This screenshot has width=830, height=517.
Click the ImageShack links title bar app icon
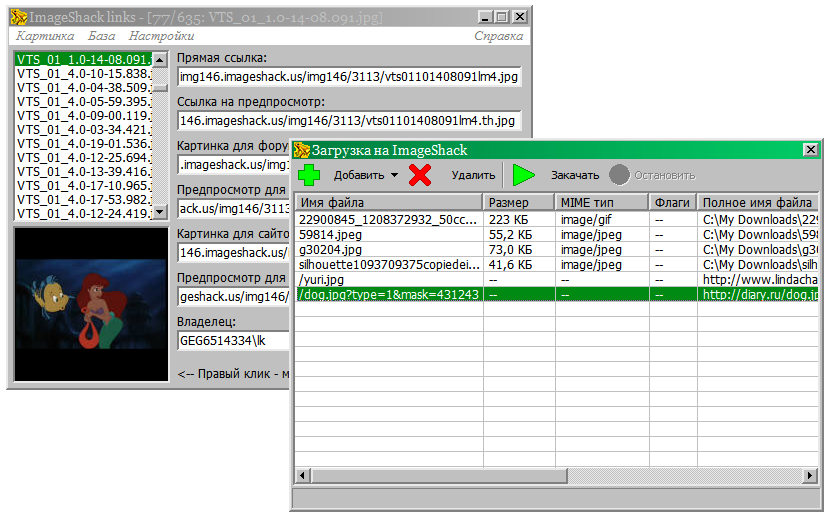(x=19, y=17)
